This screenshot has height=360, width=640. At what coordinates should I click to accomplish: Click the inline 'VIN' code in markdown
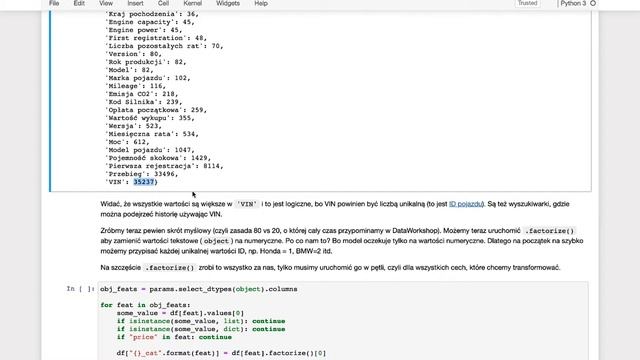point(247,204)
